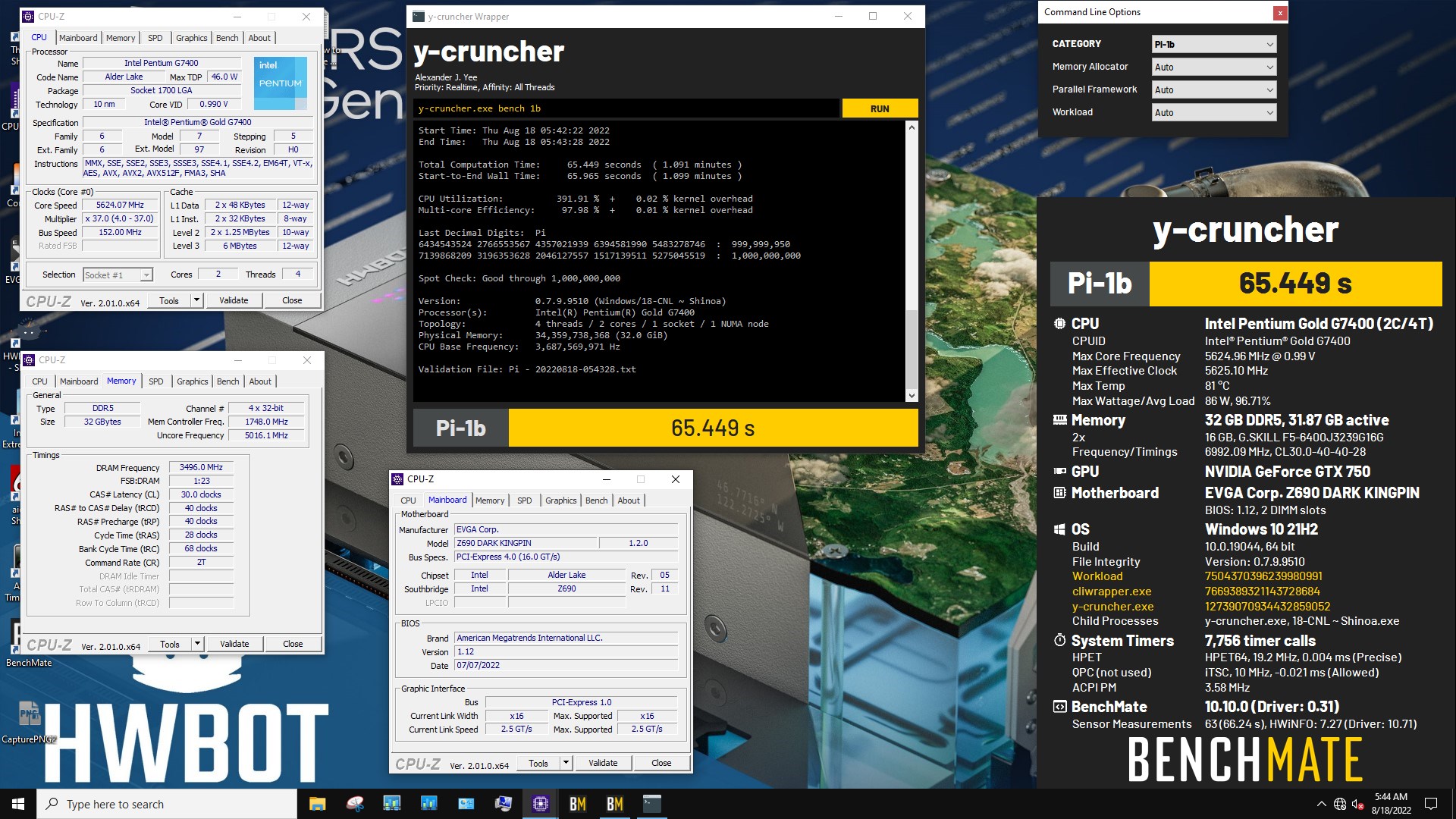Click the yellow y-cruncher.exe entry in BenchMate
This screenshot has width=1456, height=819.
(1113, 607)
